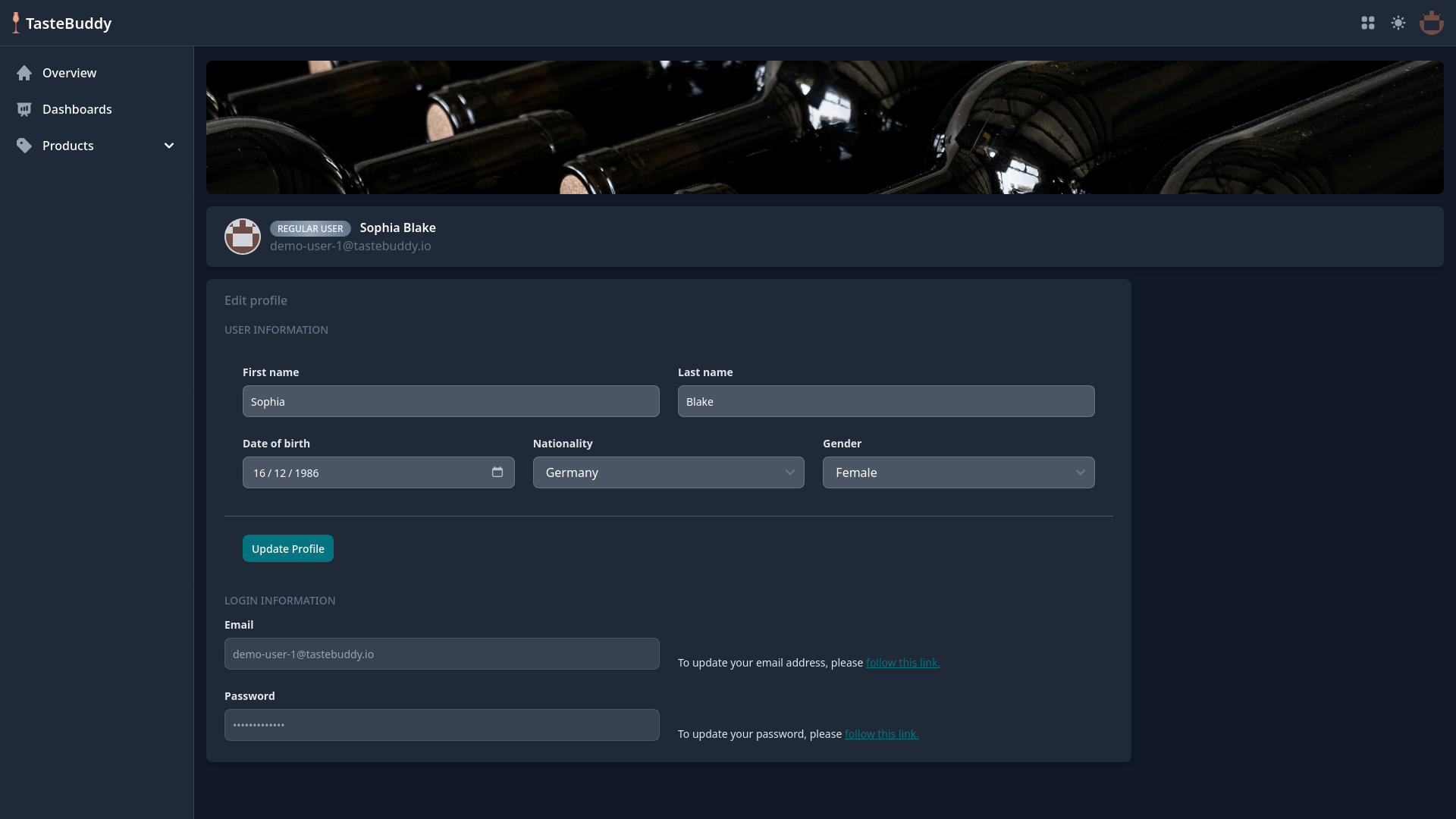
Task: Click the Dashboards chart icon
Action: (24, 109)
